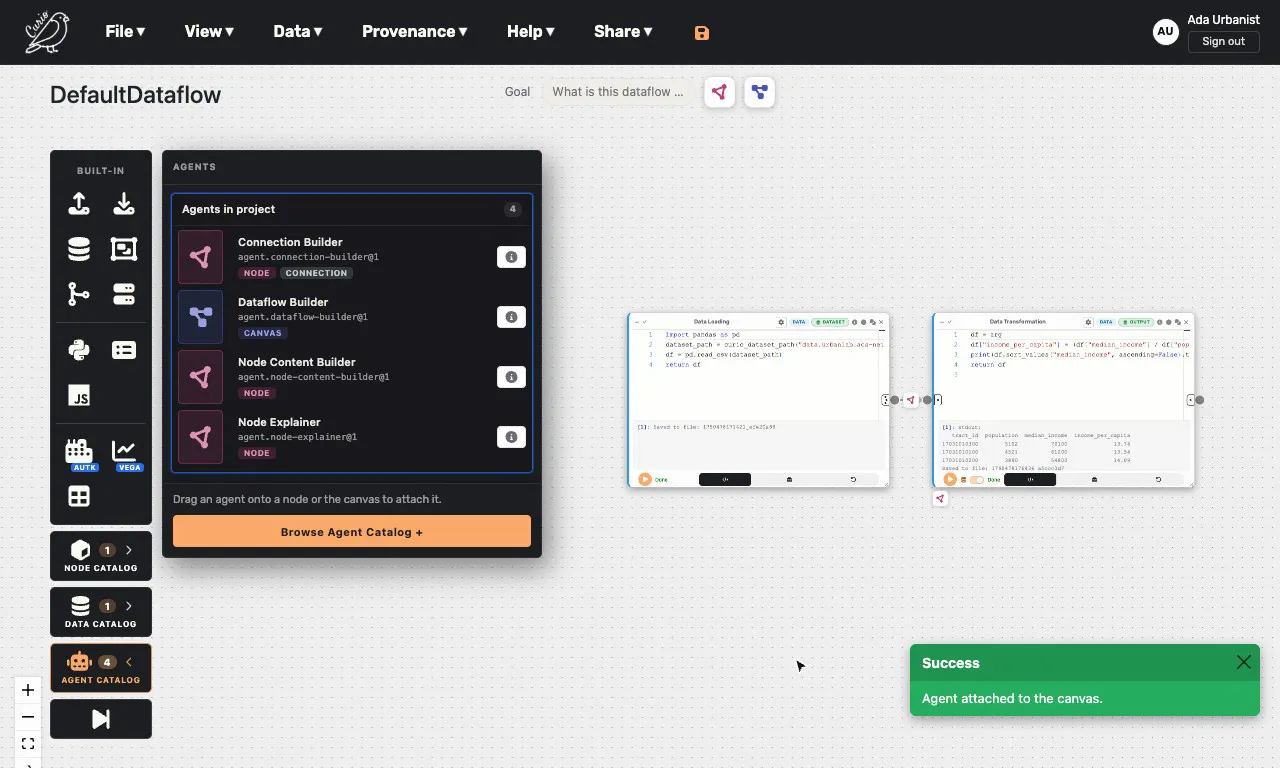This screenshot has width=1280, height=768.
Task: Click the list/form widget icon
Action: tap(124, 350)
